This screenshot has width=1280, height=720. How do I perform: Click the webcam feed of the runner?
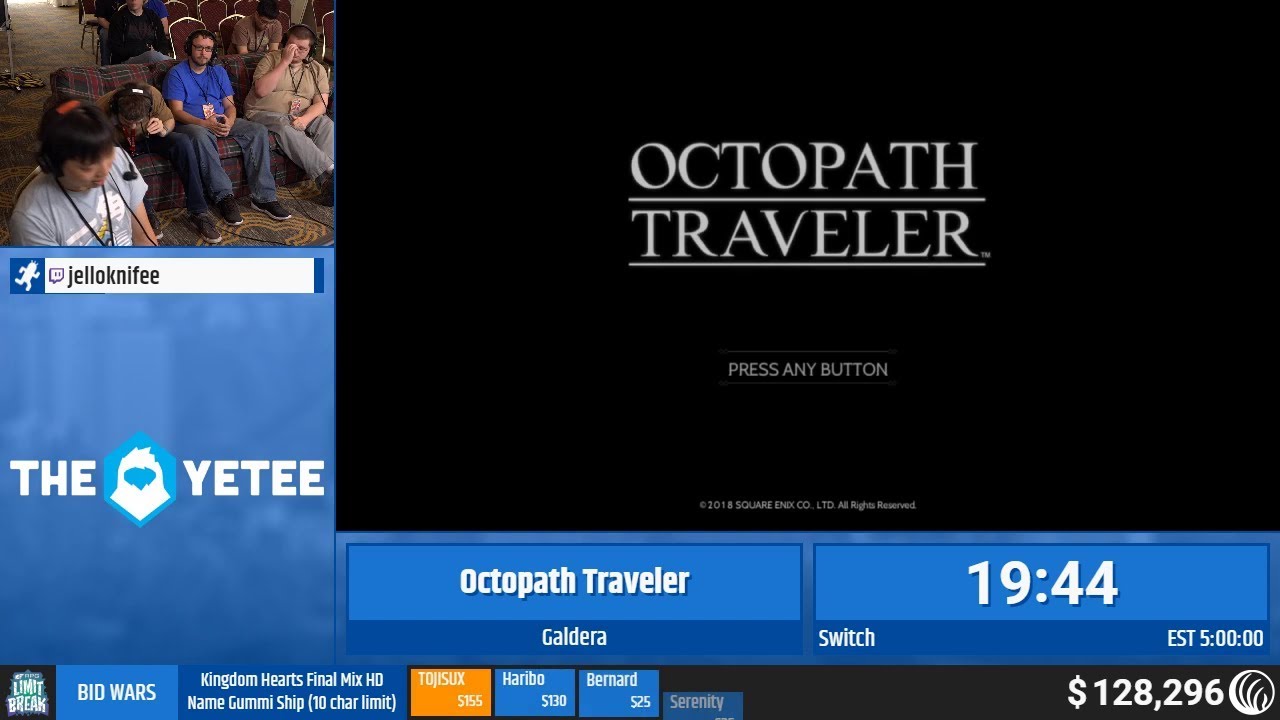(x=167, y=123)
